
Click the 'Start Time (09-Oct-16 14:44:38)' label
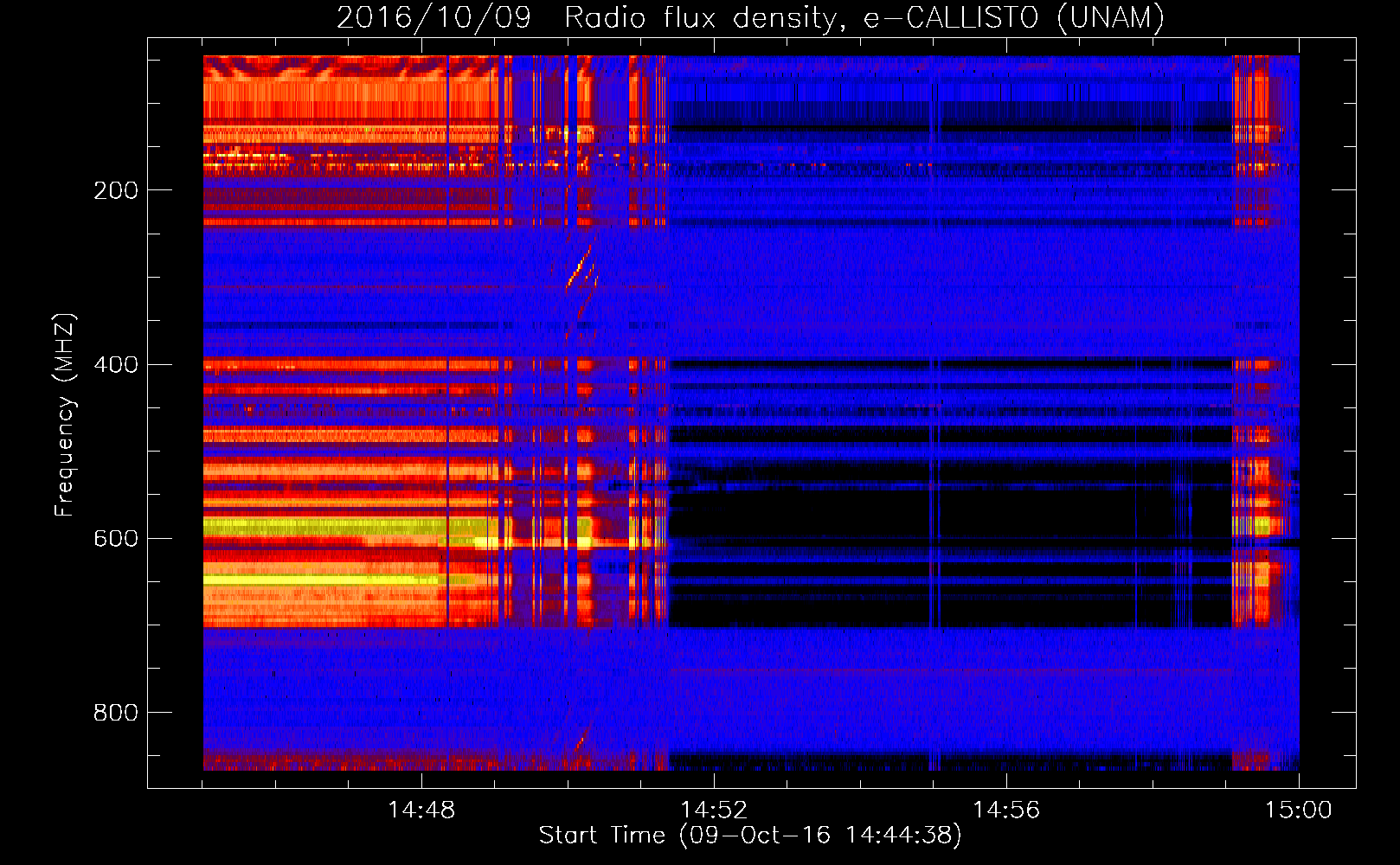click(x=750, y=836)
